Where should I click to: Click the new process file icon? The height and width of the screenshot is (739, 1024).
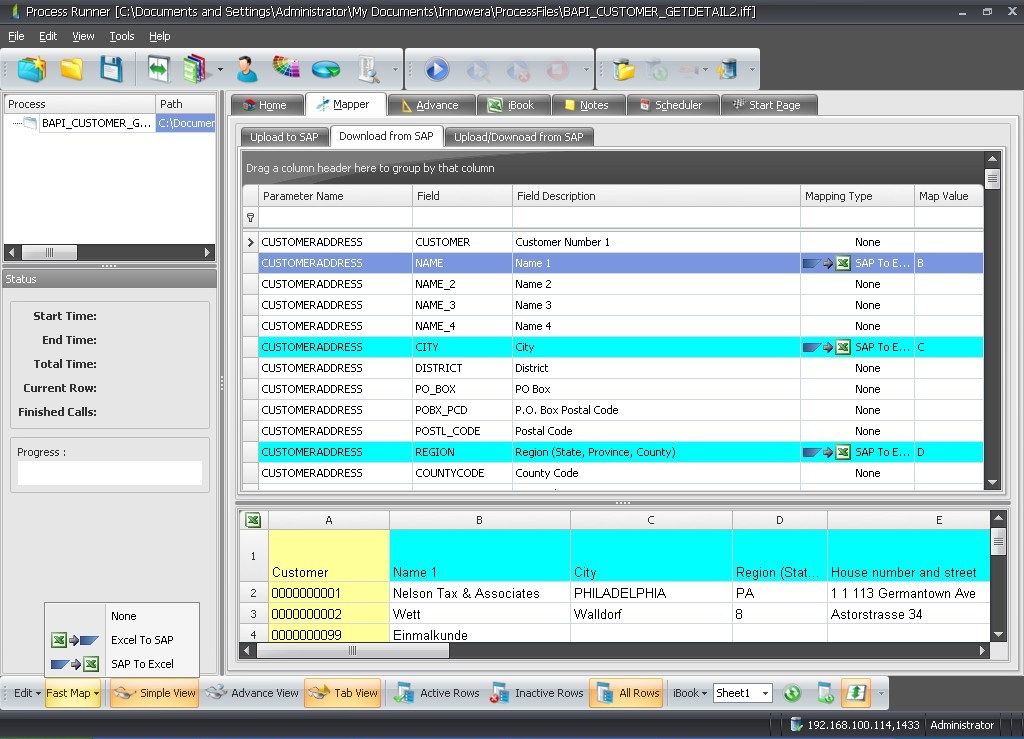click(32, 69)
